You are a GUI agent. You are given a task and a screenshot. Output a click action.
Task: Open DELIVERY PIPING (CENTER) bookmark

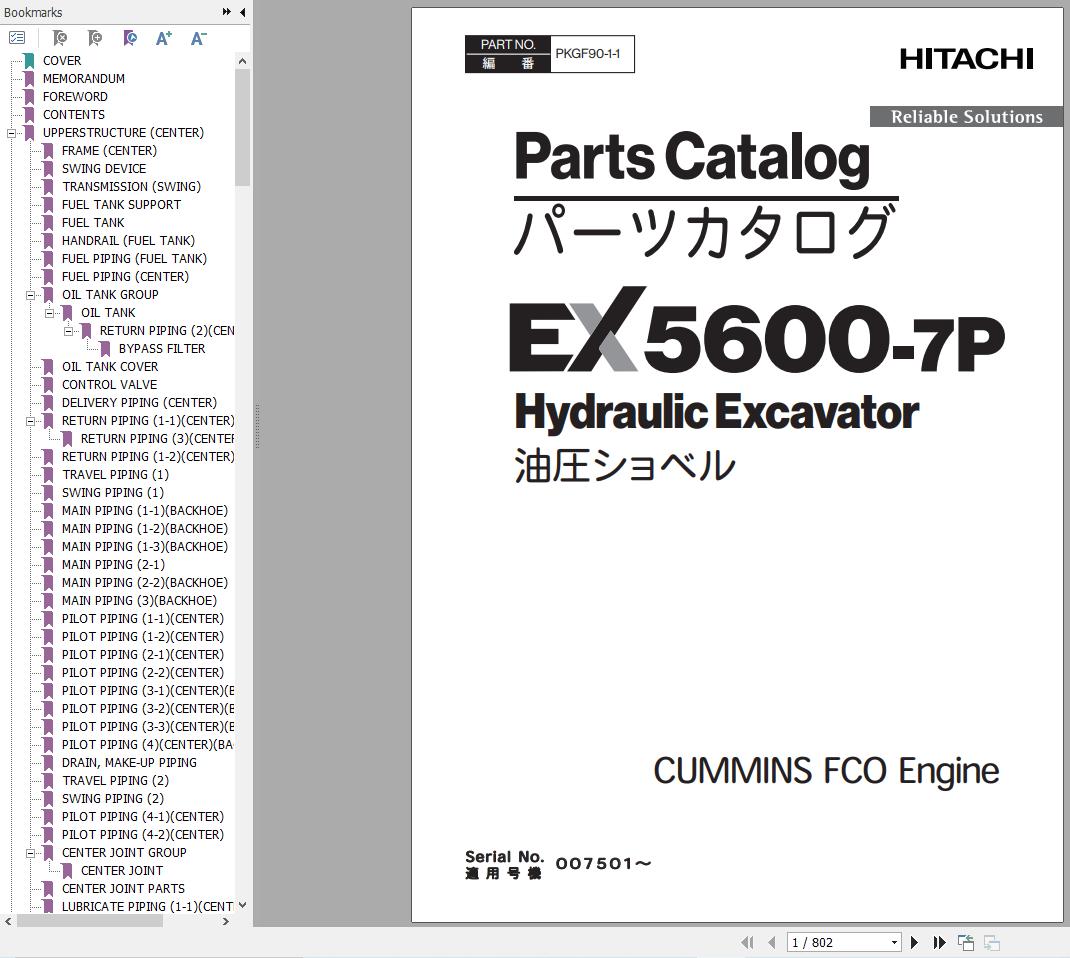tap(139, 403)
